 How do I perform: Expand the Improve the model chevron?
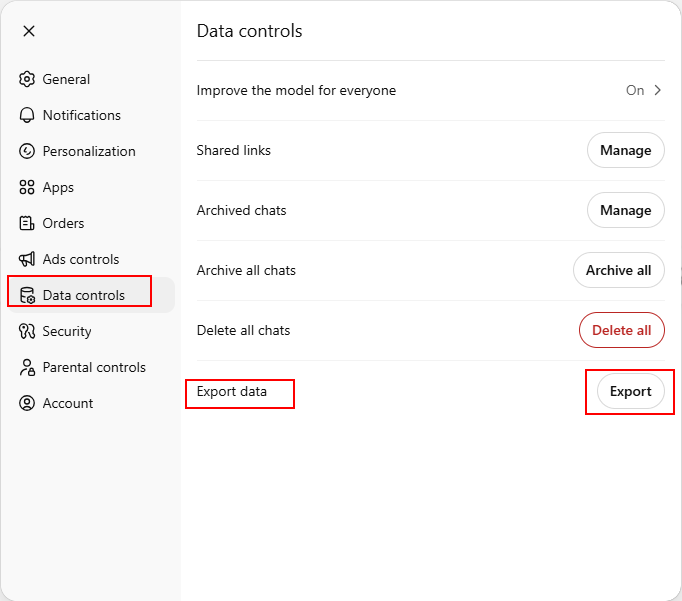(x=658, y=90)
